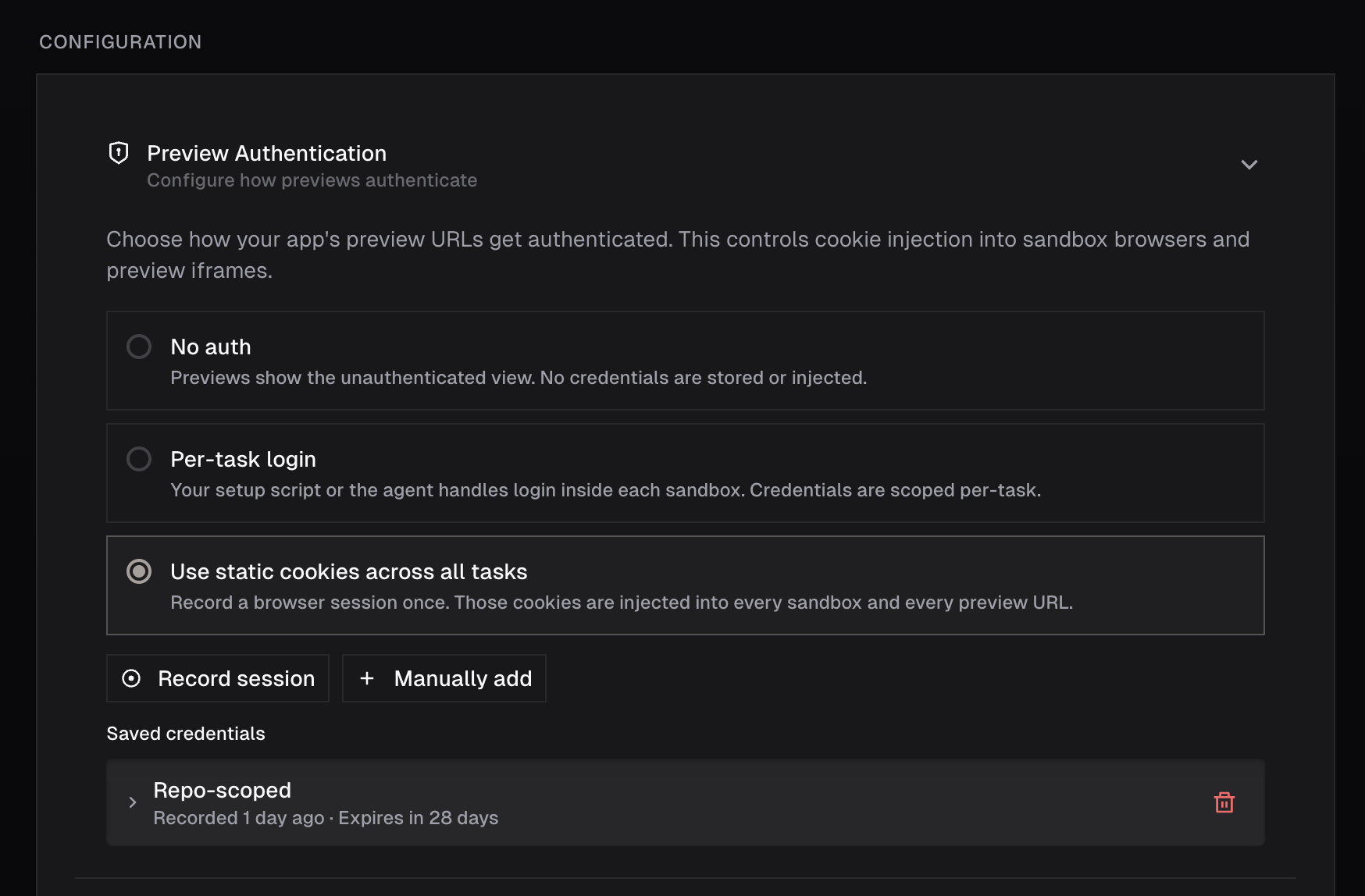Delete the Repo-scoped saved credential

coord(1224,802)
